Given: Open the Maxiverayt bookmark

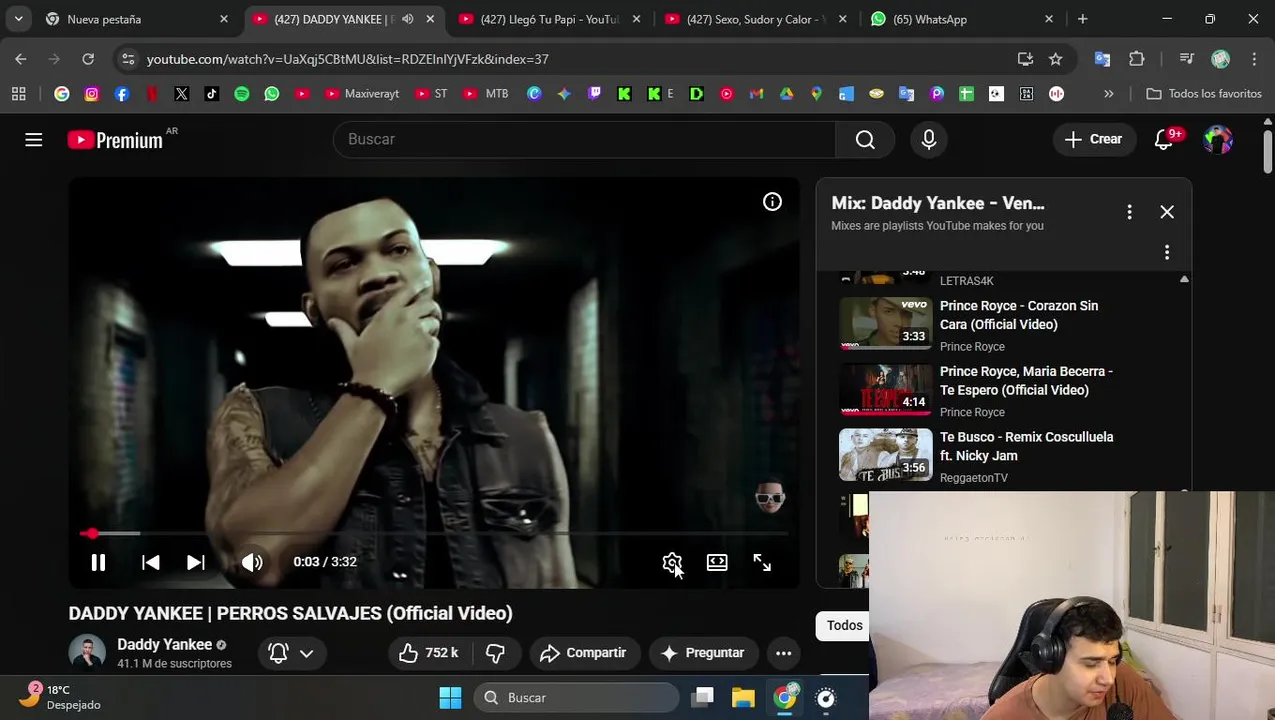Looking at the screenshot, I should click(x=361, y=94).
